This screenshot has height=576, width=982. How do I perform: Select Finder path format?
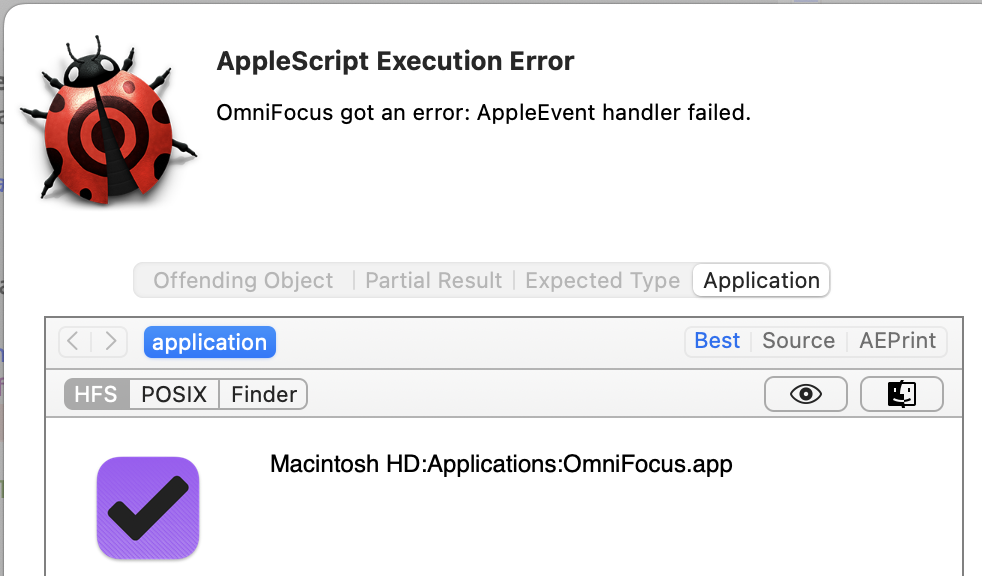(x=264, y=394)
